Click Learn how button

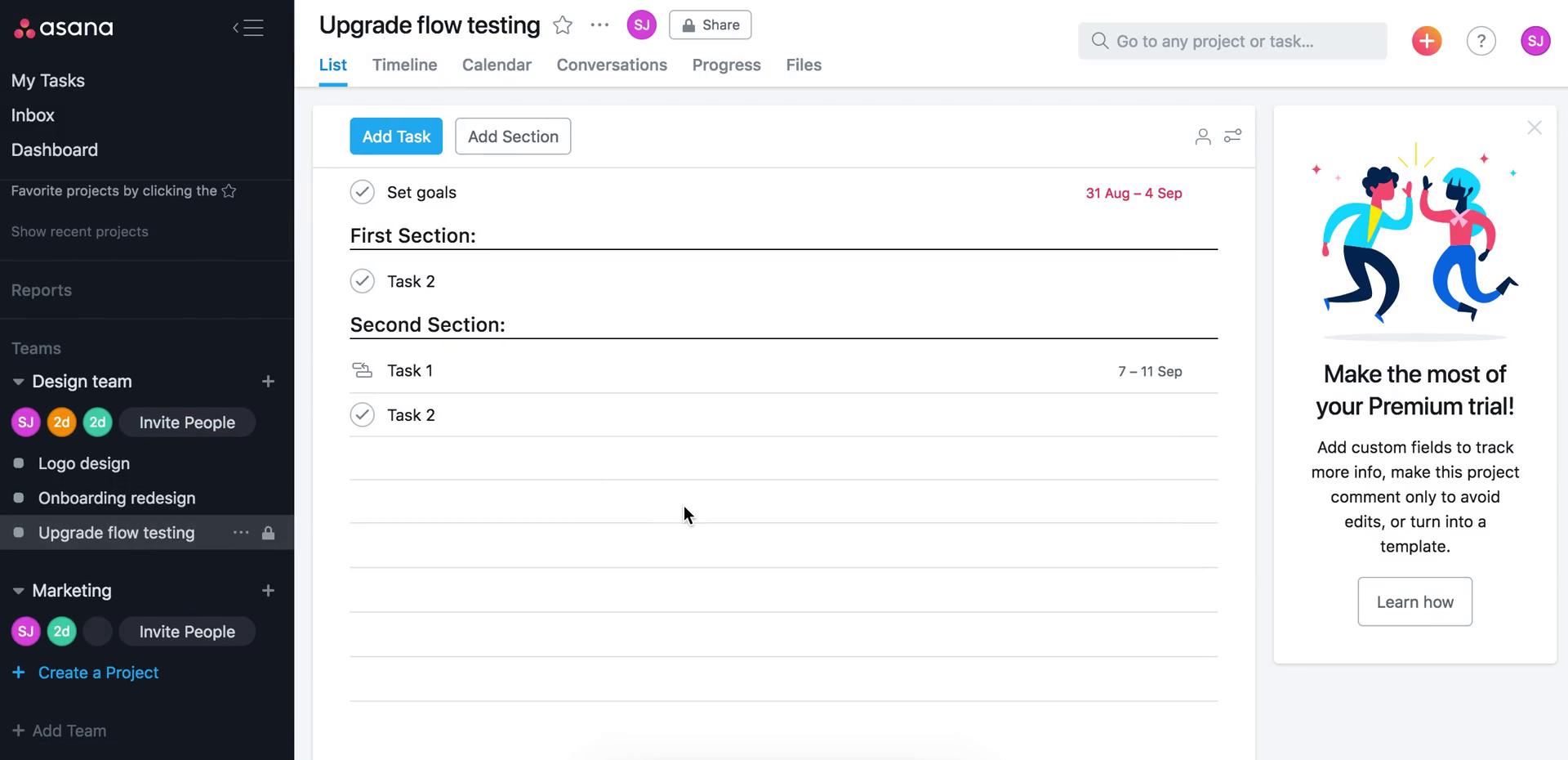(1415, 602)
